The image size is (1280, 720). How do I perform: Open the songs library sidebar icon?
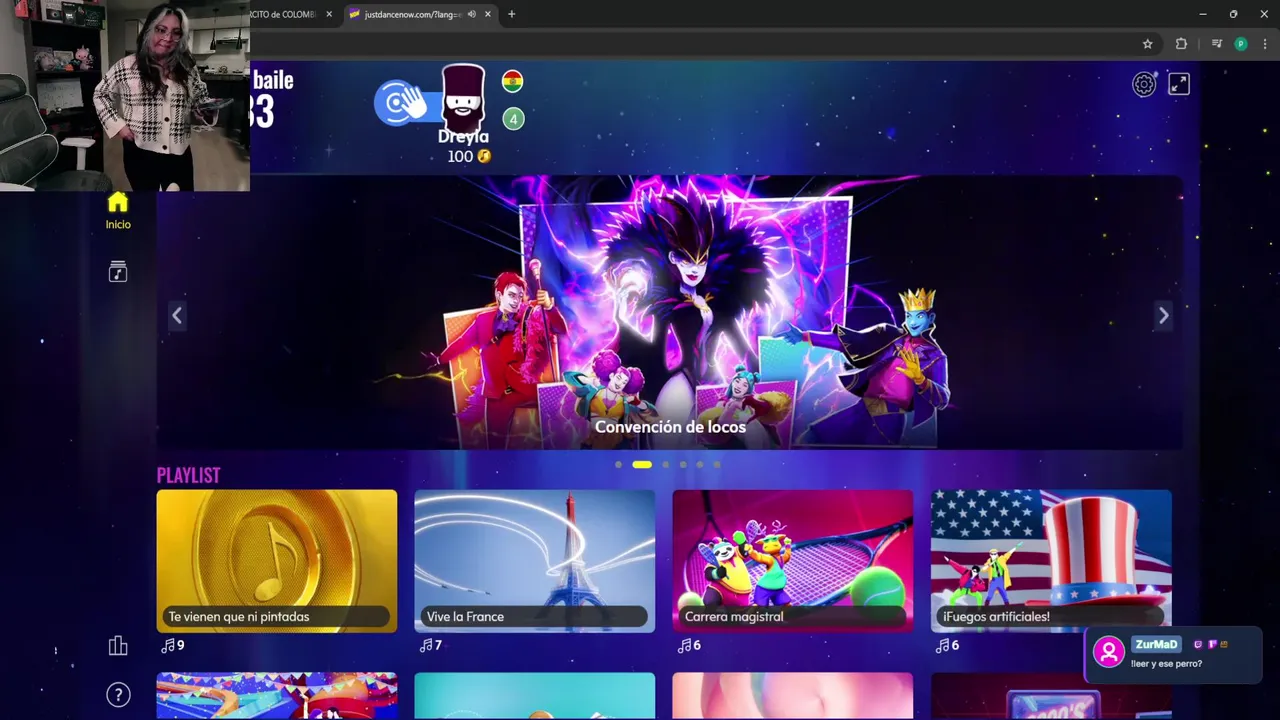(x=118, y=272)
